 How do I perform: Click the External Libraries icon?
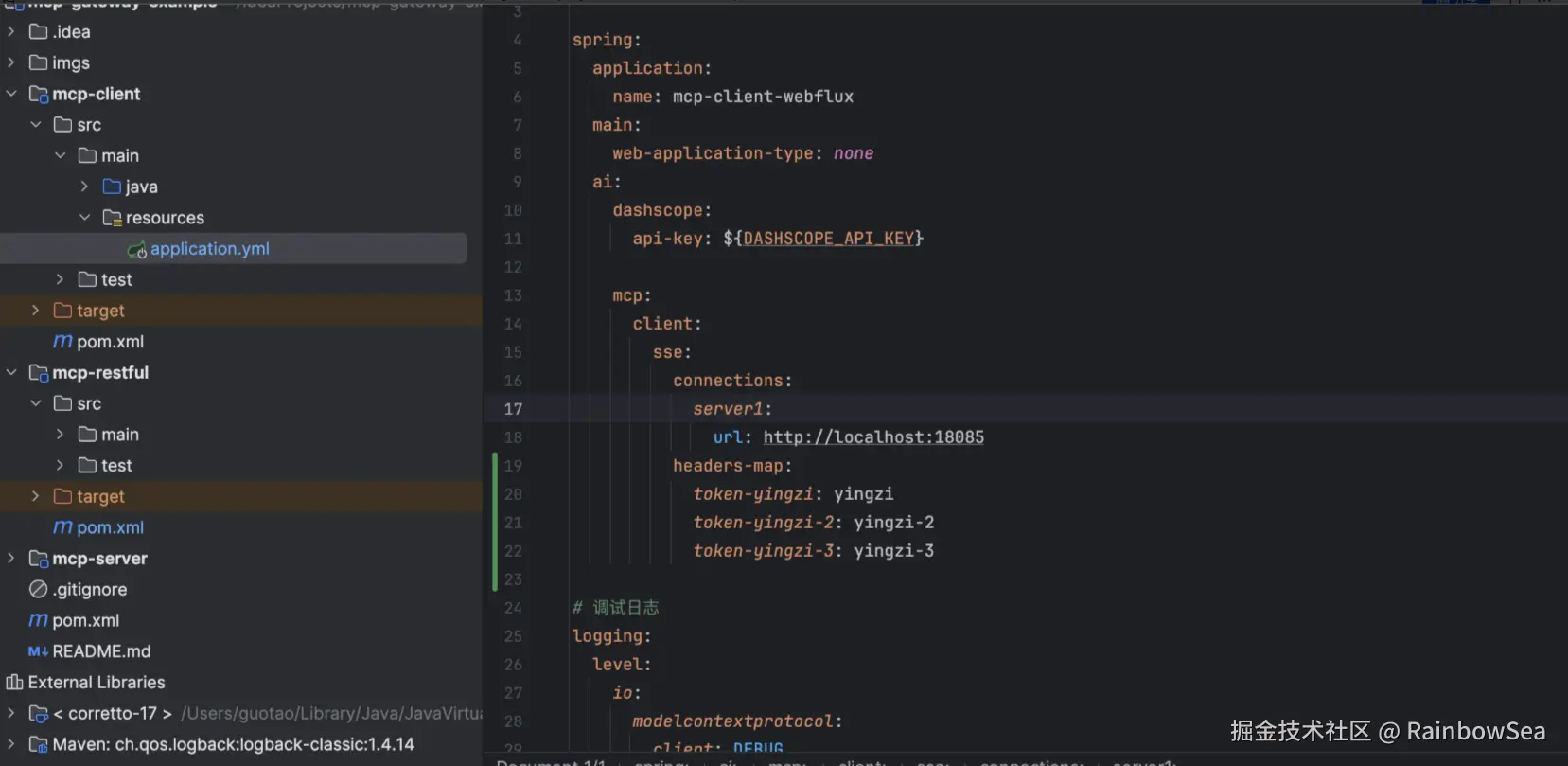click(14, 683)
